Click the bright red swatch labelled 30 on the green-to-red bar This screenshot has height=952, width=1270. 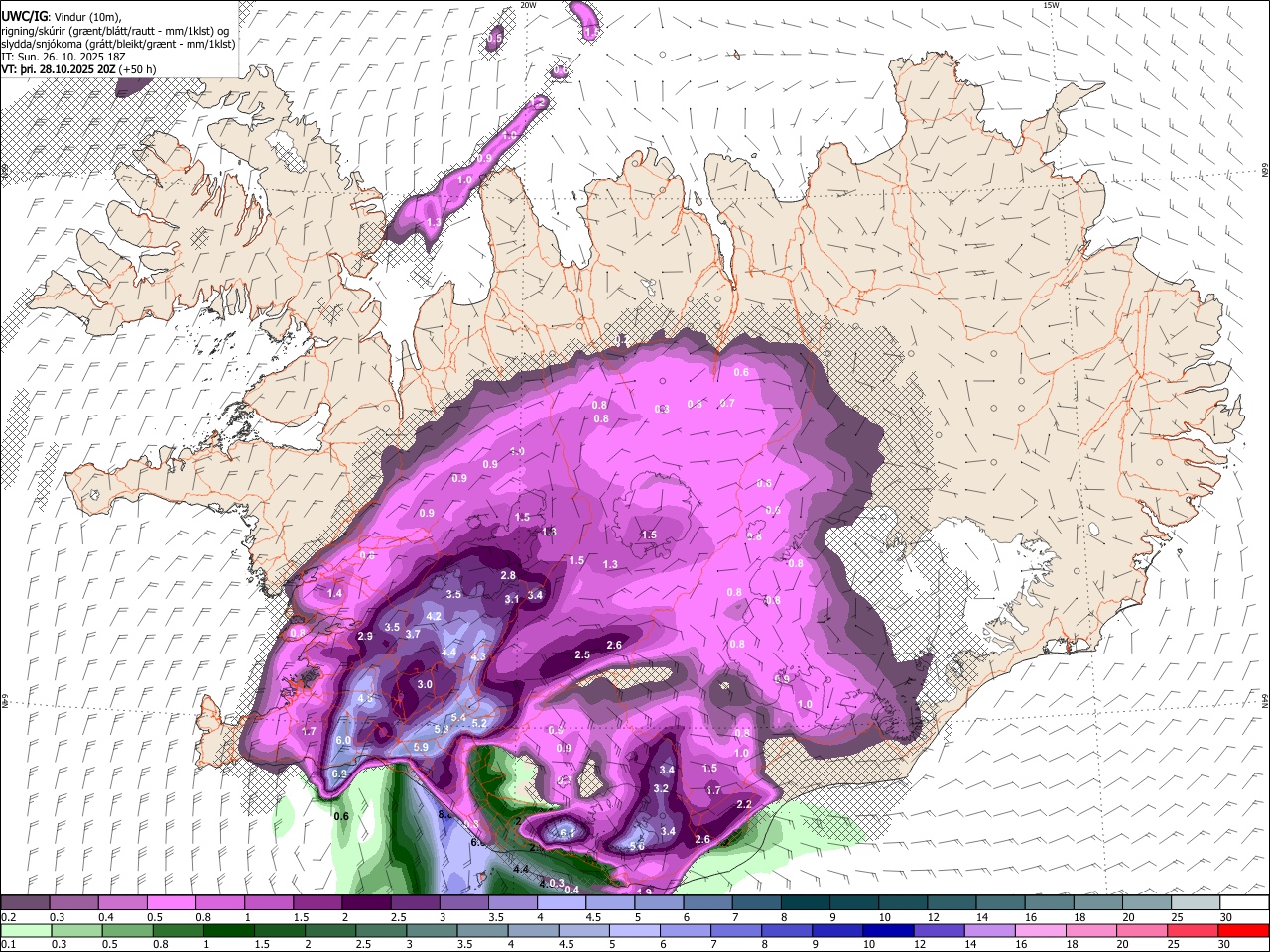tap(1242, 930)
